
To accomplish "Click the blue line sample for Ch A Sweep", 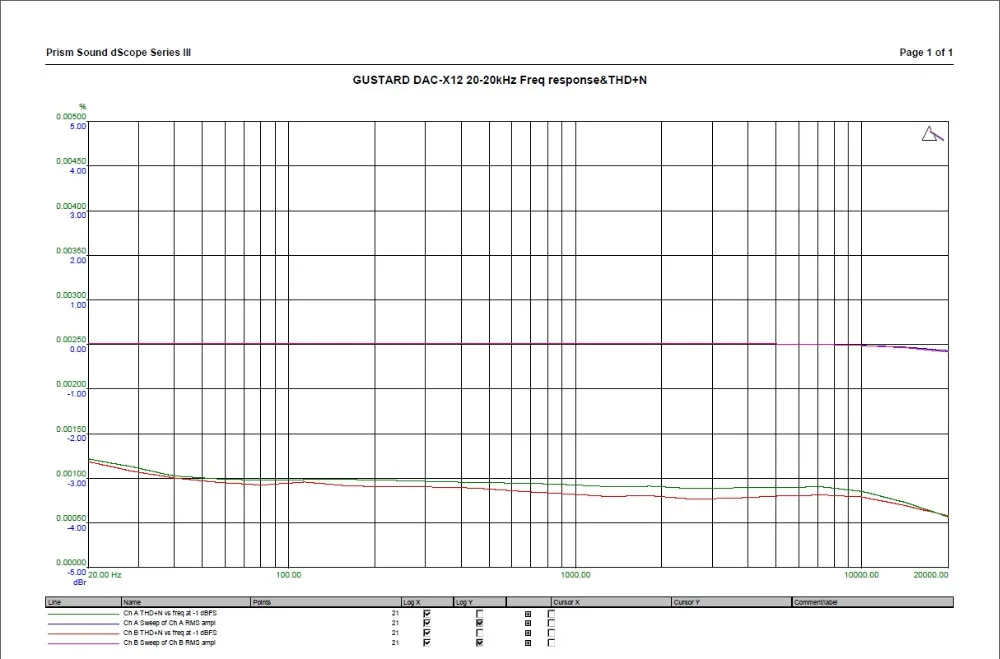I will coord(83,623).
